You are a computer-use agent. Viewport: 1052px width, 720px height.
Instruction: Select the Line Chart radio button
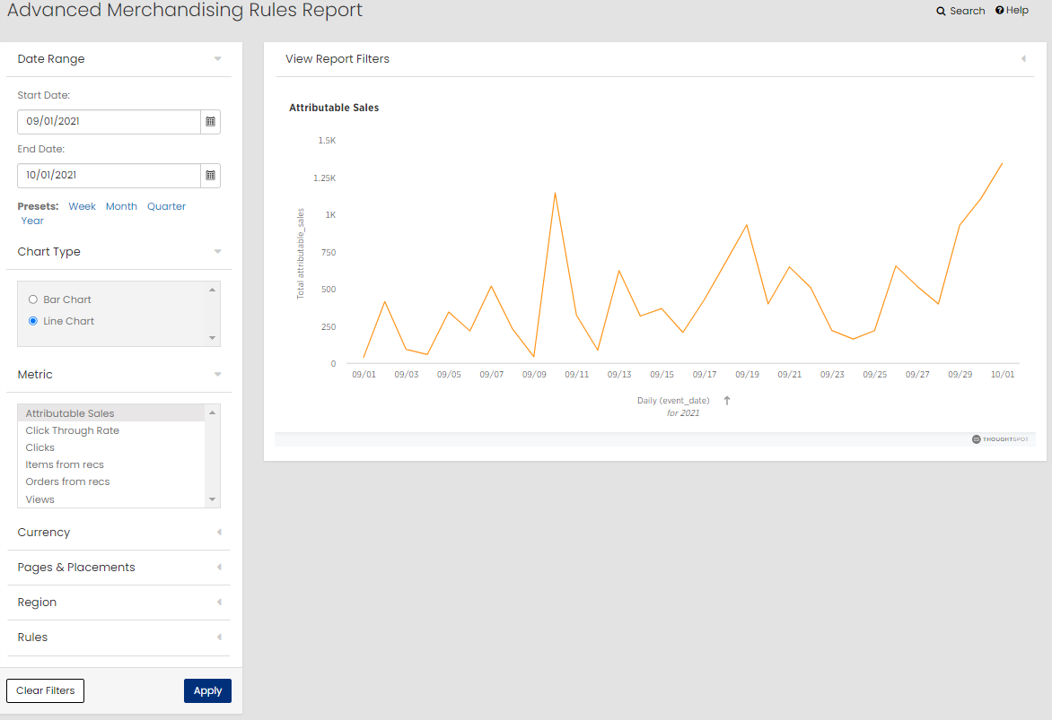click(x=33, y=321)
